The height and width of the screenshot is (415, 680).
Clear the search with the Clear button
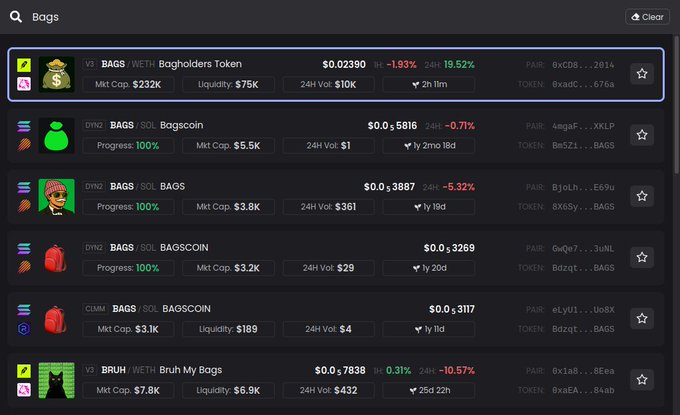coord(647,17)
